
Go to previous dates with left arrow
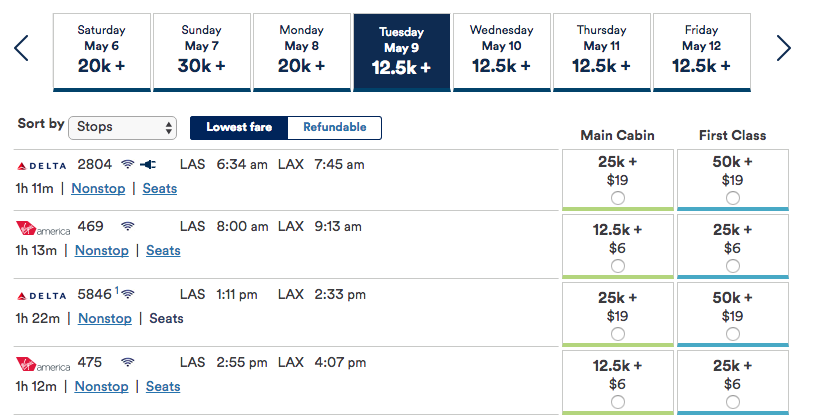22,48
